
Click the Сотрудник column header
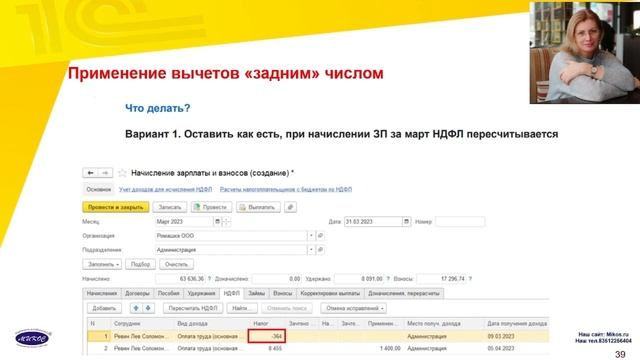(142, 324)
